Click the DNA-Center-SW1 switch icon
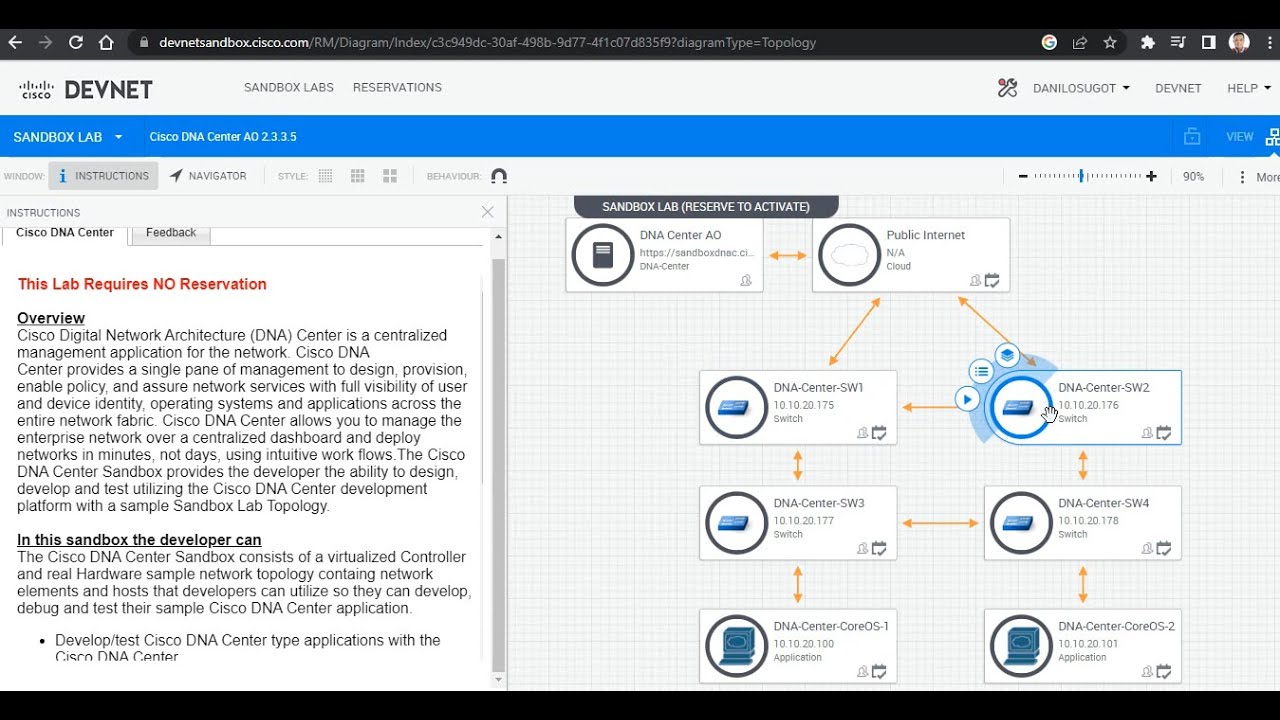Image resolution: width=1280 pixels, height=720 pixels. (x=736, y=407)
